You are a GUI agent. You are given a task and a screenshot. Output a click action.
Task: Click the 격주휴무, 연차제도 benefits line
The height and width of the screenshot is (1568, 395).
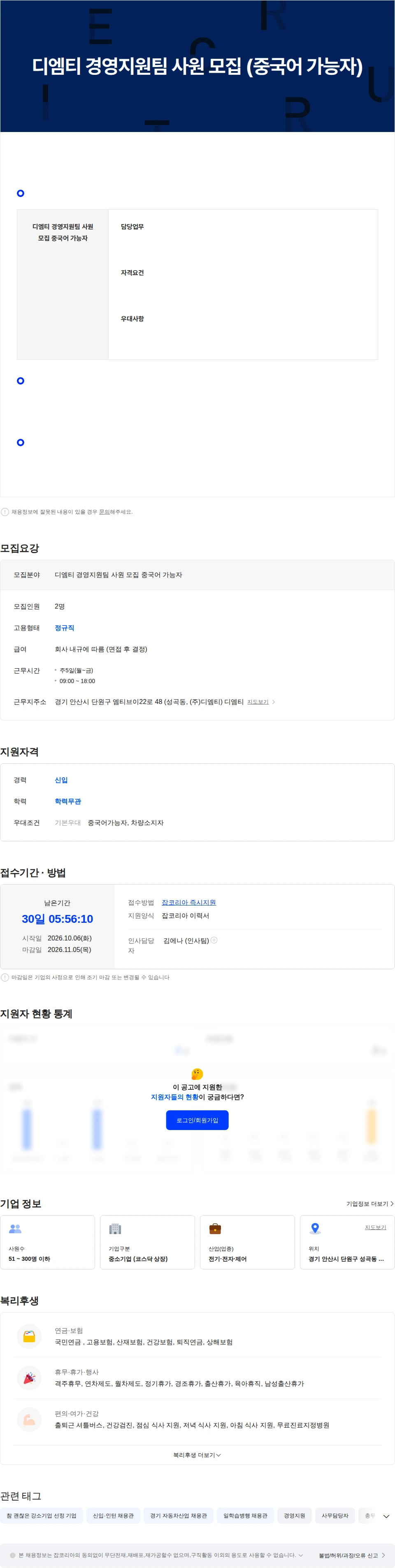pyautogui.click(x=179, y=1383)
